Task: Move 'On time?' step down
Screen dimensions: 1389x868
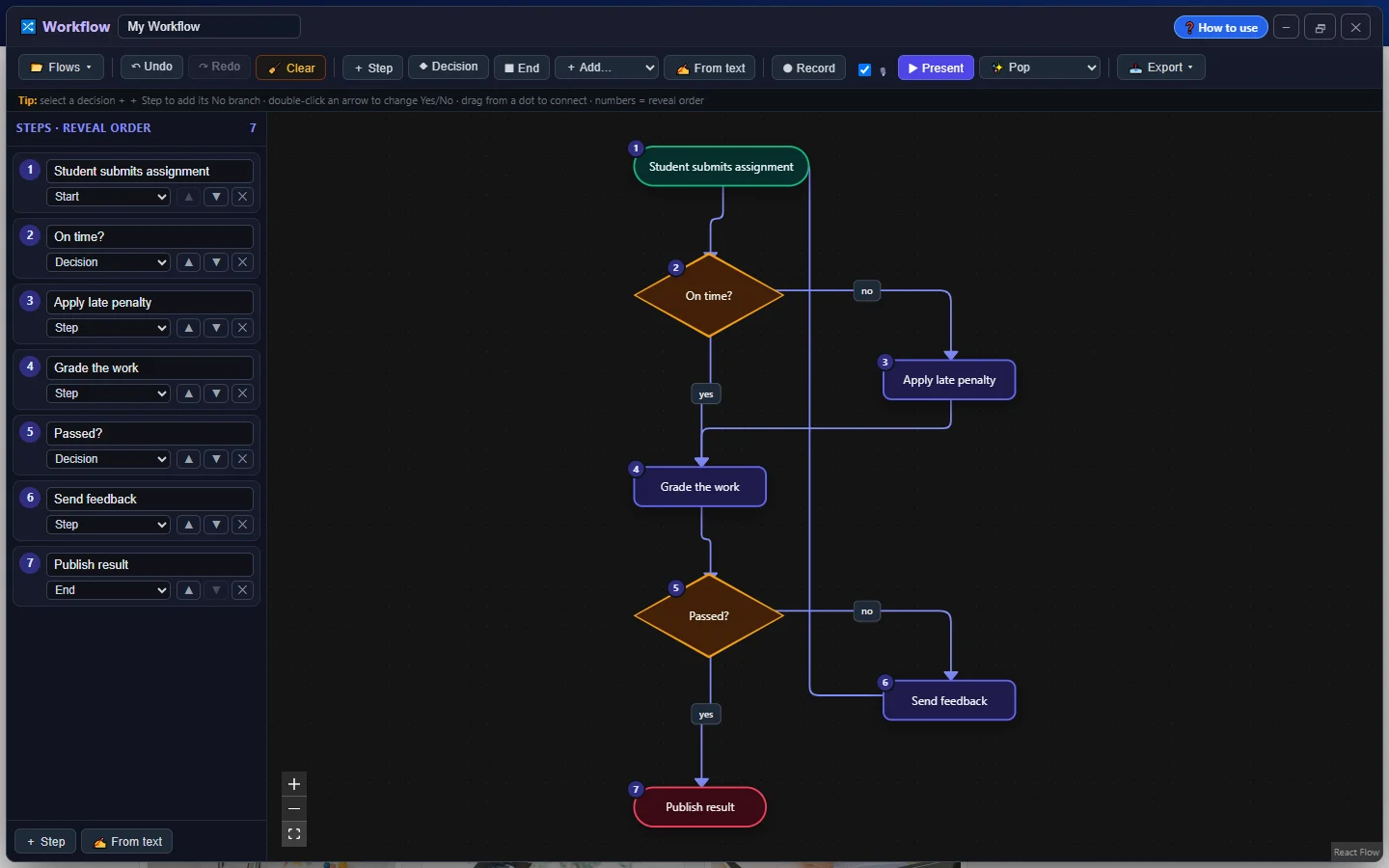Action: point(216,262)
